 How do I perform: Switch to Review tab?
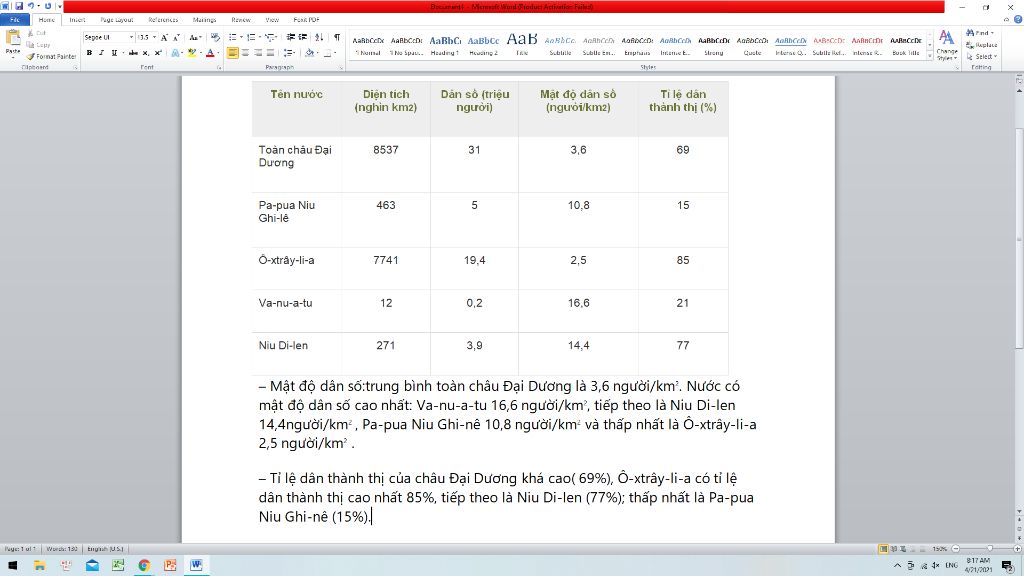coord(241,20)
